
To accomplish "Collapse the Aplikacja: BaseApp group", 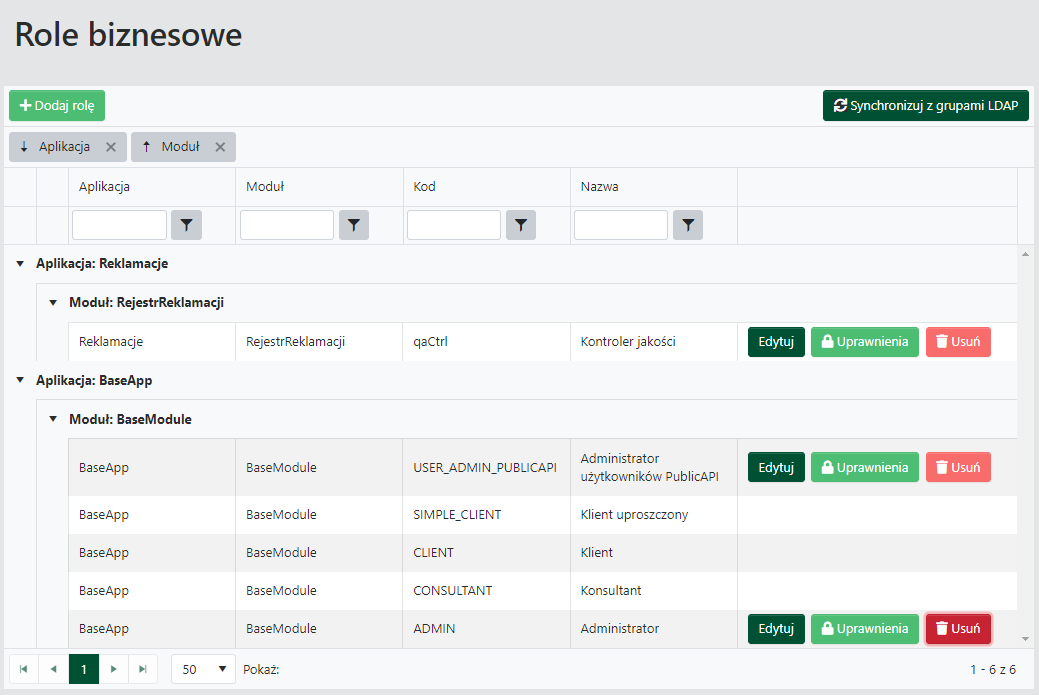I will tap(21, 380).
